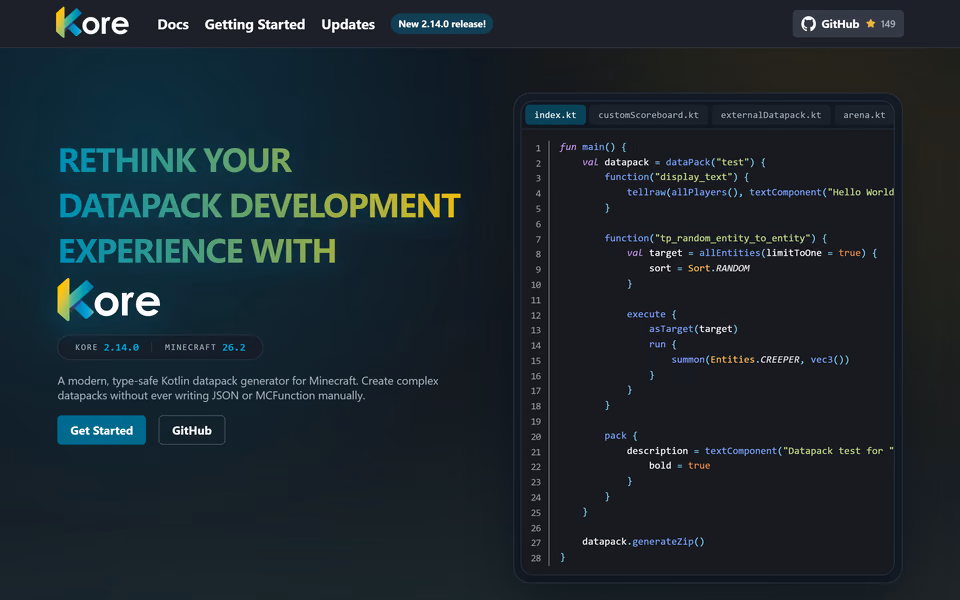This screenshot has height=600, width=960.
Task: Click code 'sort = Sort.RANDOM'
Action: [699, 268]
